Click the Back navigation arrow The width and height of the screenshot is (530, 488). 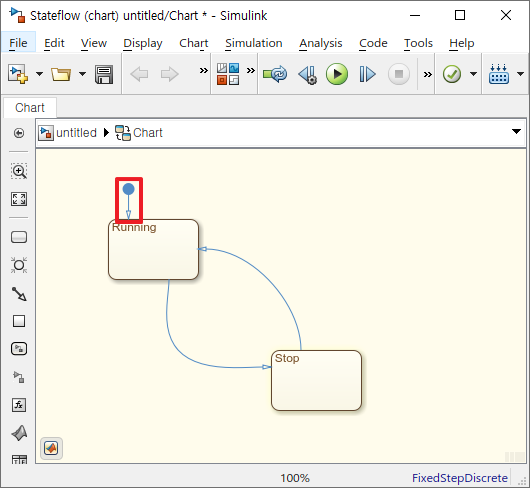(x=139, y=74)
